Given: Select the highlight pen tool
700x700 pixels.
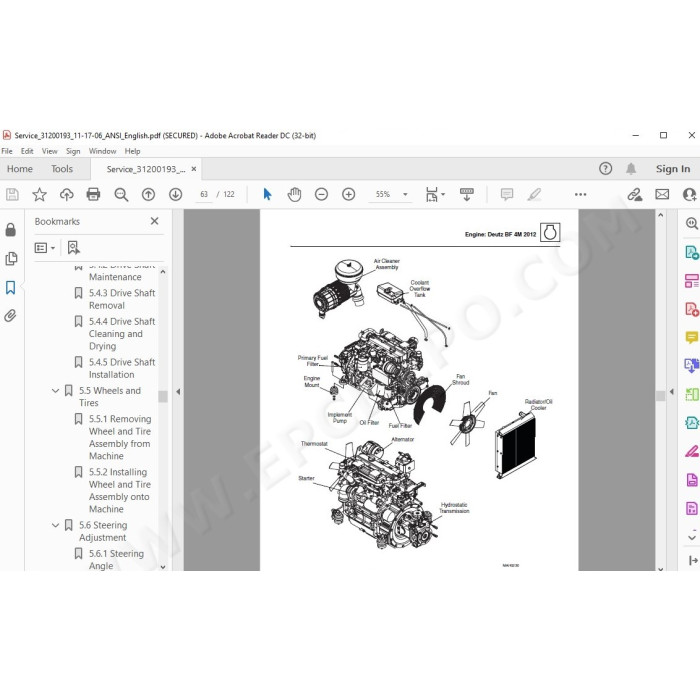Looking at the screenshot, I should (534, 194).
